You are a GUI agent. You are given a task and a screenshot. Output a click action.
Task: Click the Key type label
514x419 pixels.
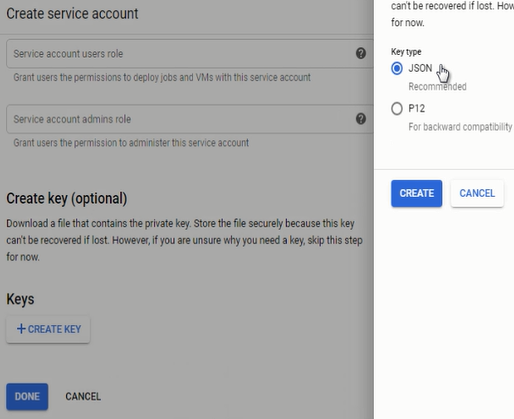(406, 52)
